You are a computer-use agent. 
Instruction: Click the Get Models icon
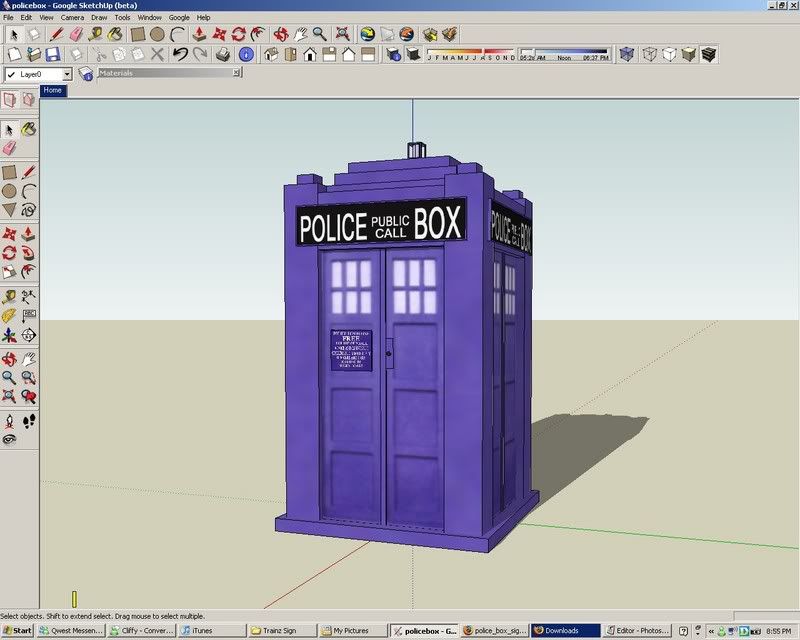coord(430,35)
